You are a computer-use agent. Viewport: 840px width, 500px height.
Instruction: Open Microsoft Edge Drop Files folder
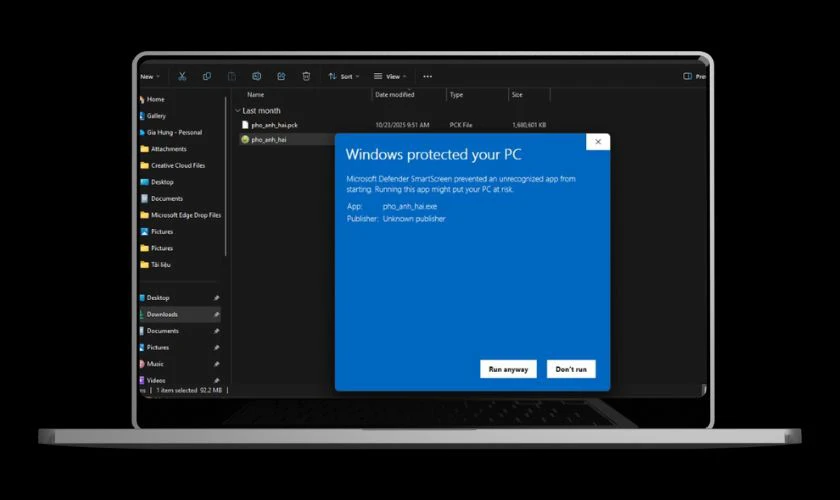click(x=185, y=215)
